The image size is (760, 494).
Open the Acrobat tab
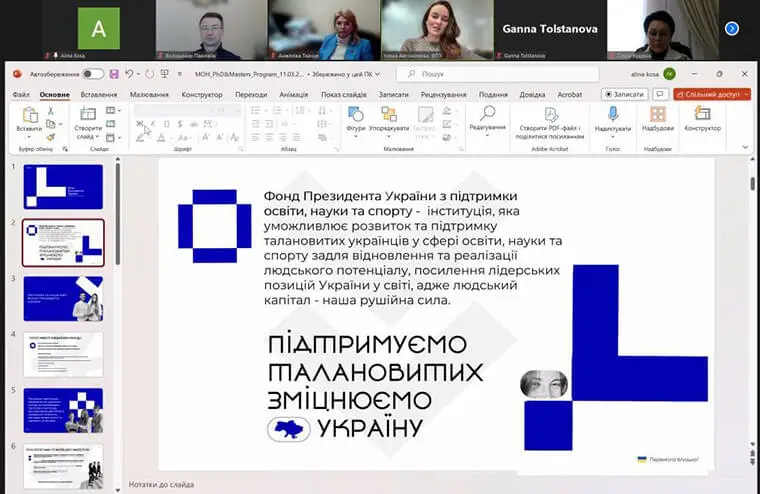[x=570, y=95]
